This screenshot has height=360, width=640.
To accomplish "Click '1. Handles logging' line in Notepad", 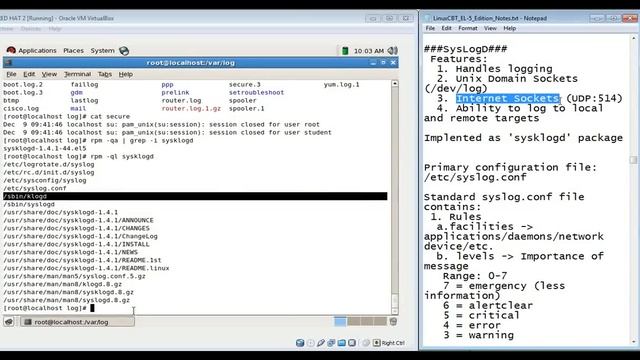I will tap(494, 69).
